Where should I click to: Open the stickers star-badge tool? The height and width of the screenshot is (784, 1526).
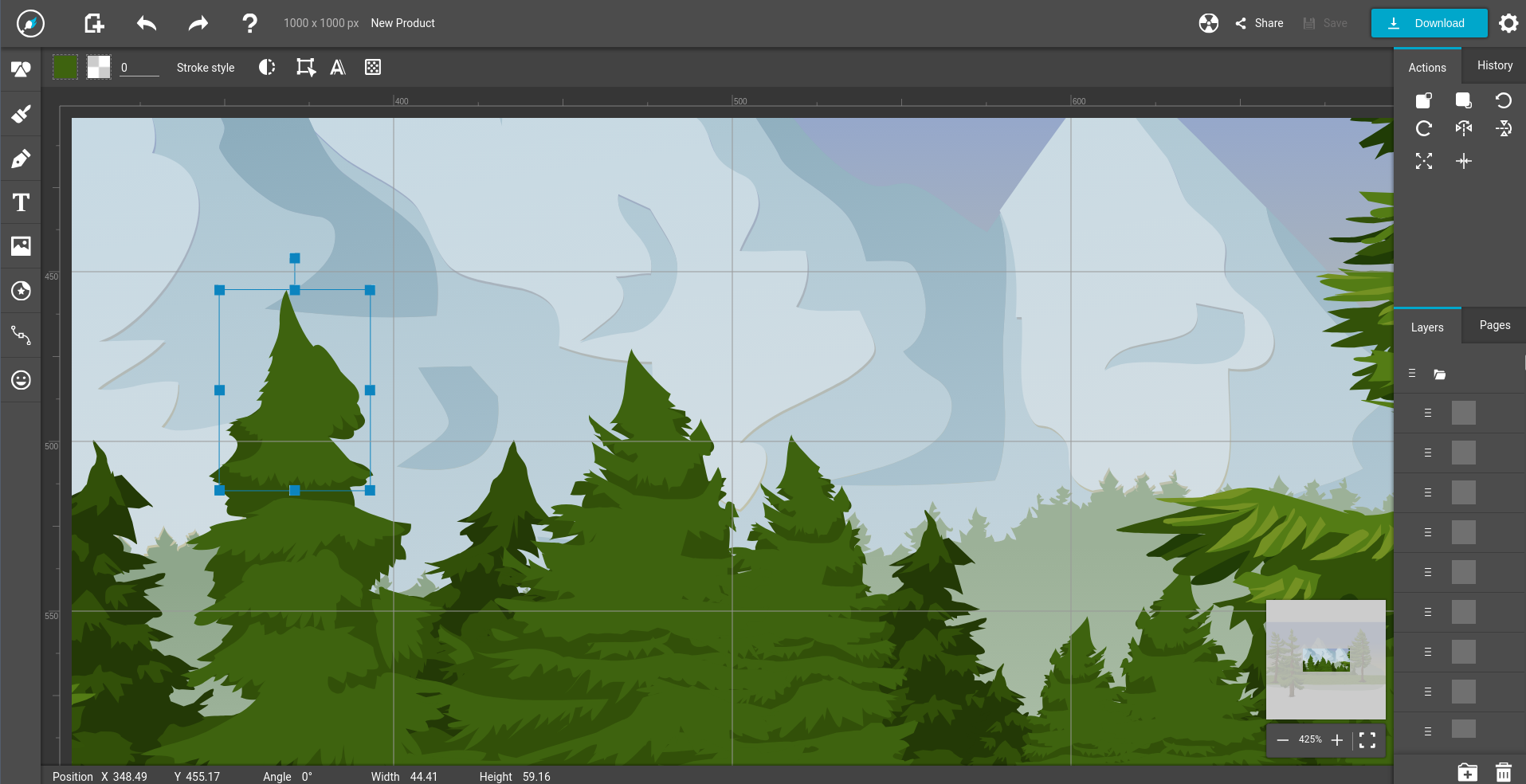coord(21,291)
